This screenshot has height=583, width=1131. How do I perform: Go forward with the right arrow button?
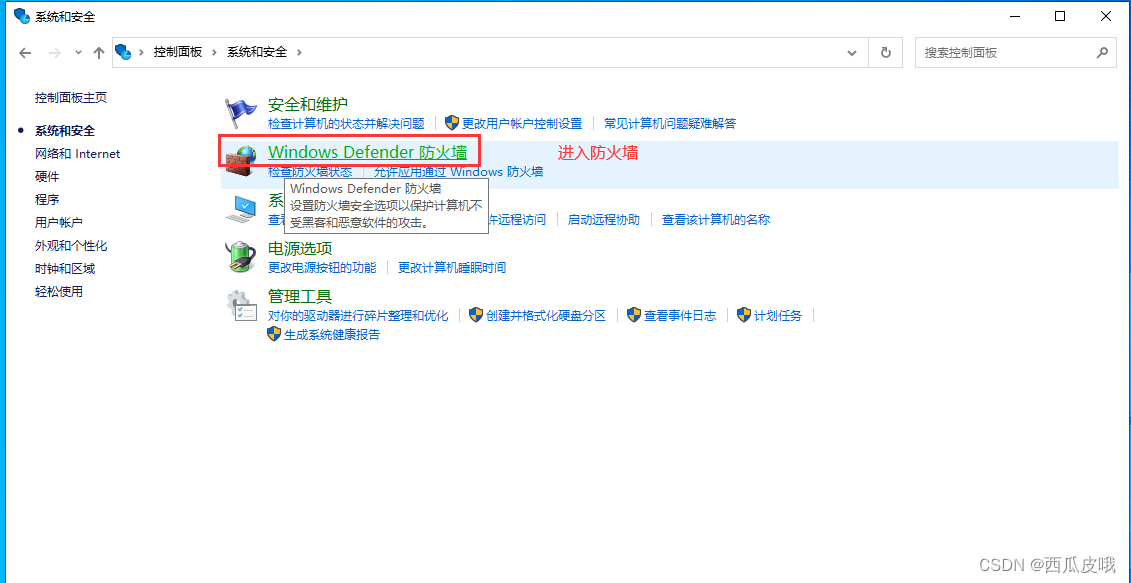click(x=54, y=53)
